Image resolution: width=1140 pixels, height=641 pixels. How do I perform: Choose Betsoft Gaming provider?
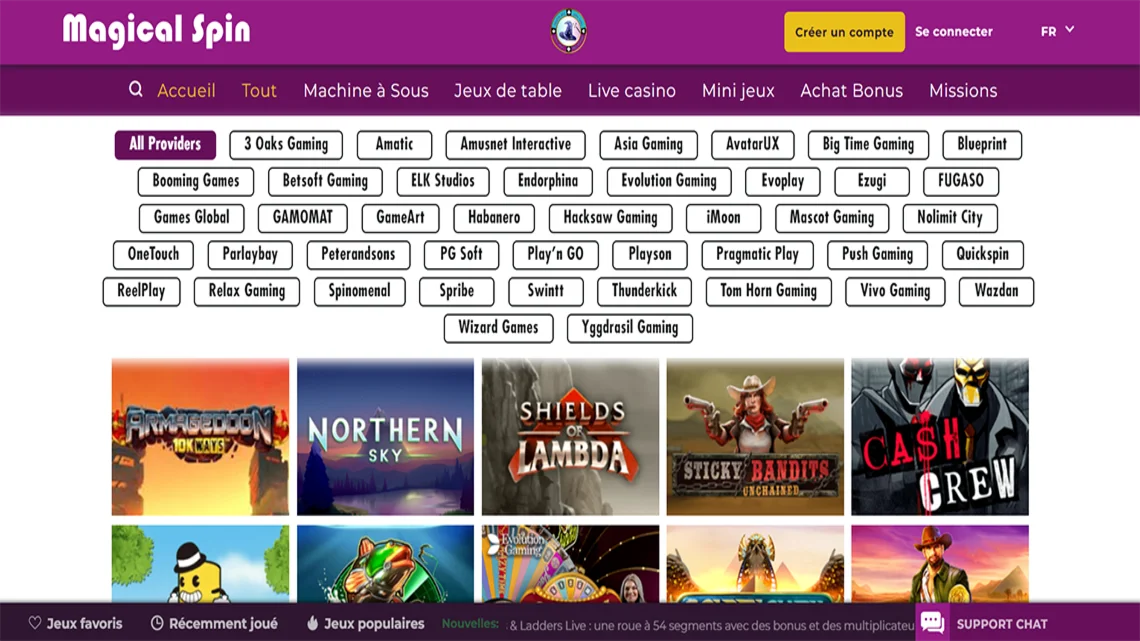325,181
